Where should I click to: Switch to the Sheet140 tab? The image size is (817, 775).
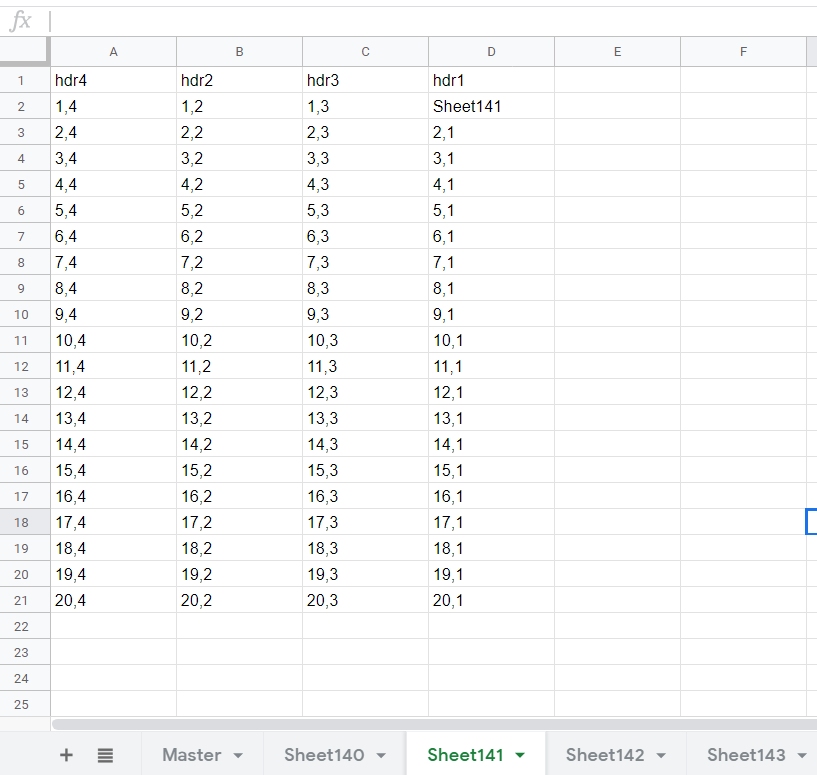(323, 755)
